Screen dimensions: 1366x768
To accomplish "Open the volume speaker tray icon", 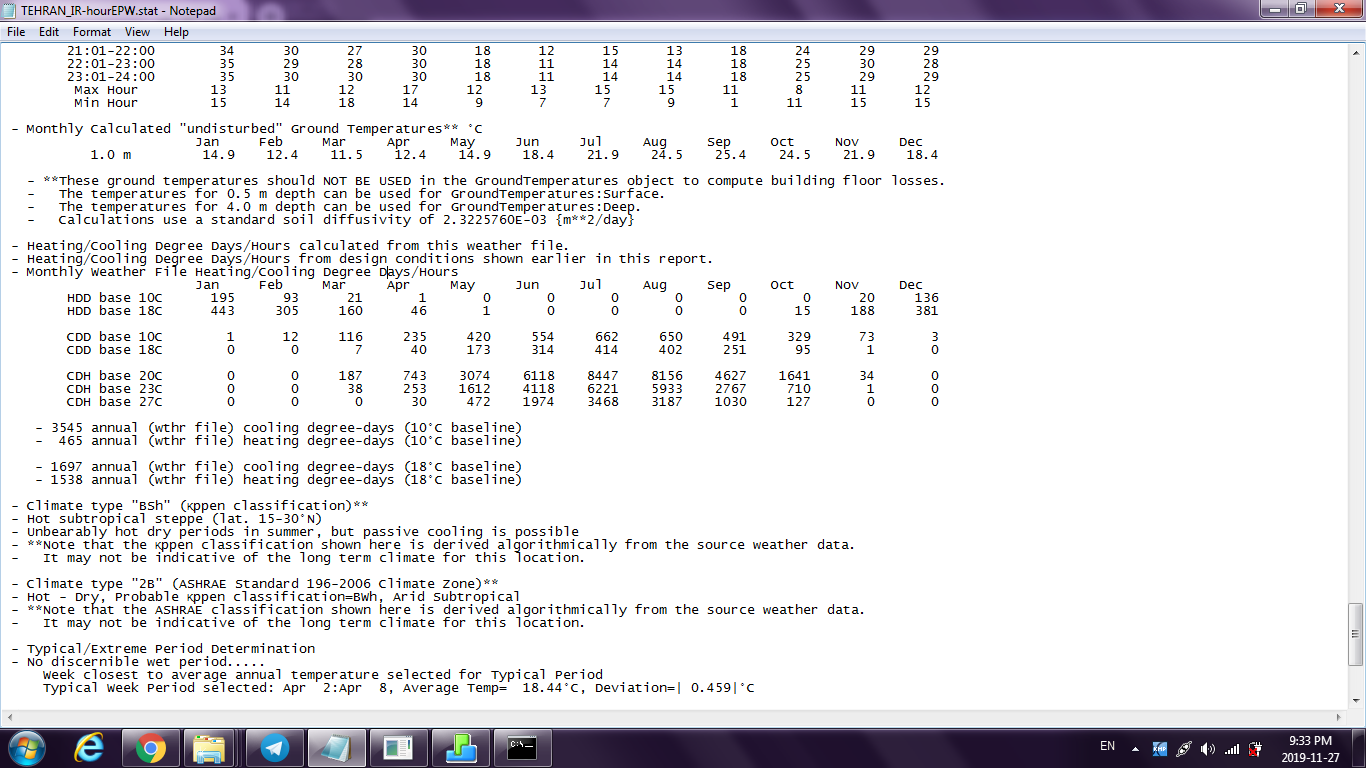I will (x=1208, y=748).
